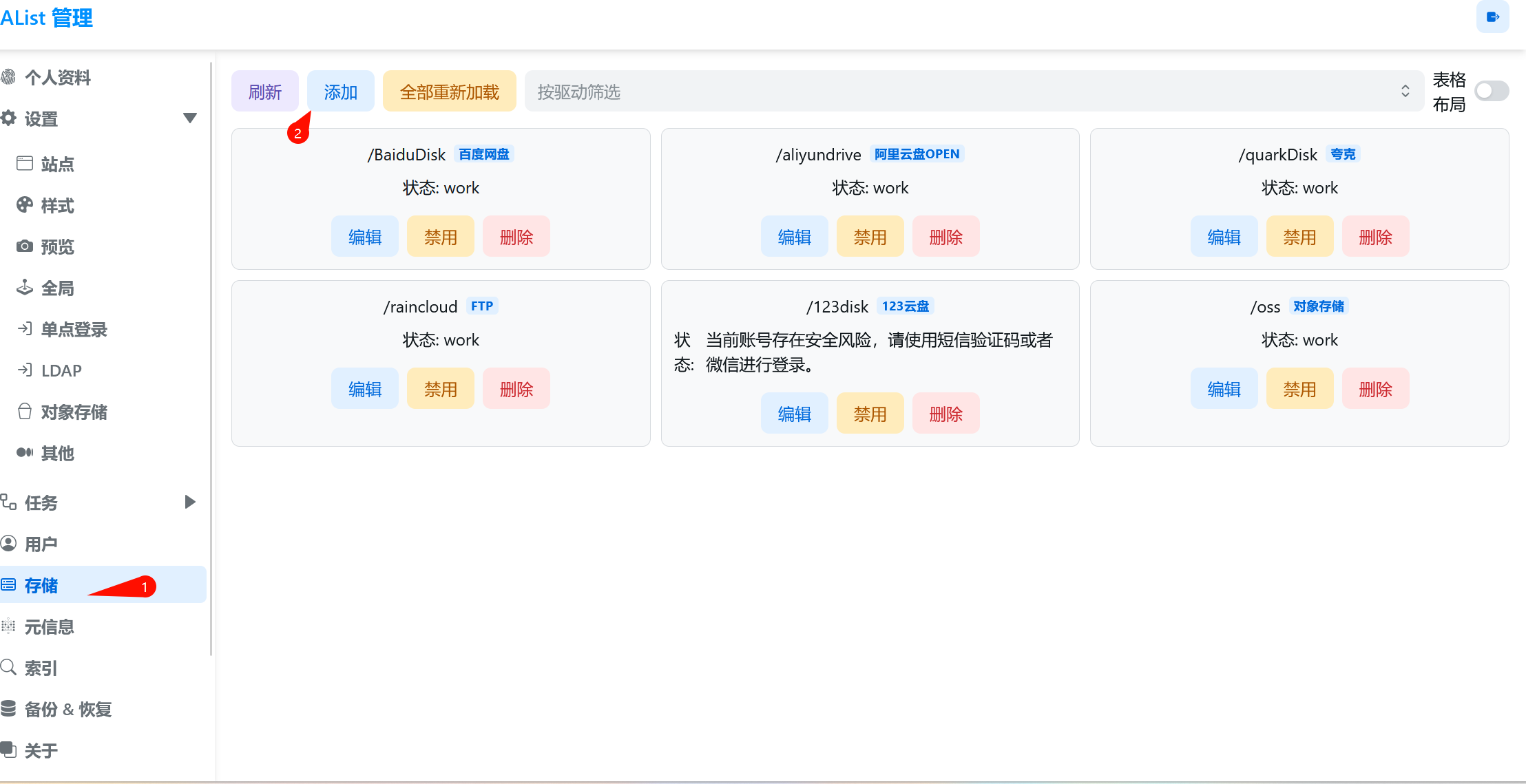
Task: Click the logout icon at top right
Action: click(x=1492, y=17)
